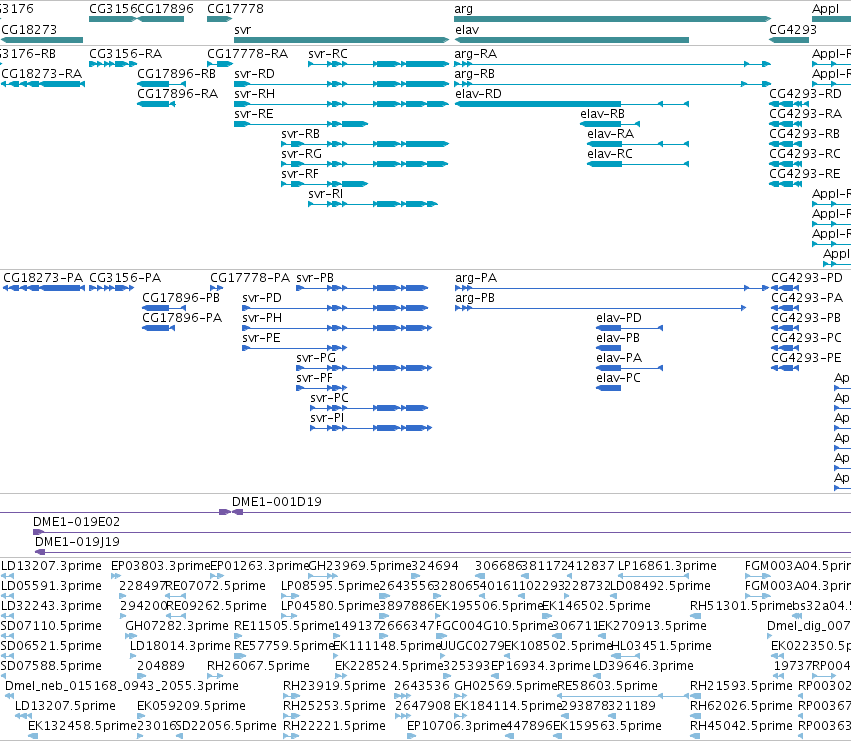
Task: Select the LD18014.3prime EST label
Action: click(180, 646)
